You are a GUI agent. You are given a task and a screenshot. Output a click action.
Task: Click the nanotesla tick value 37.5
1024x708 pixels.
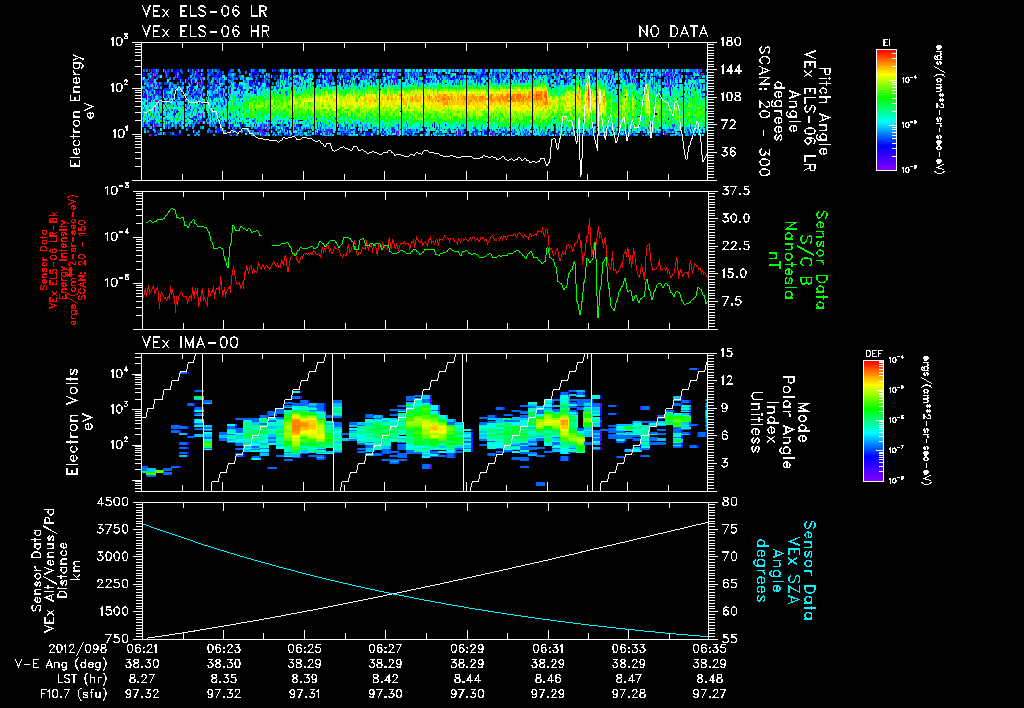[x=735, y=191]
